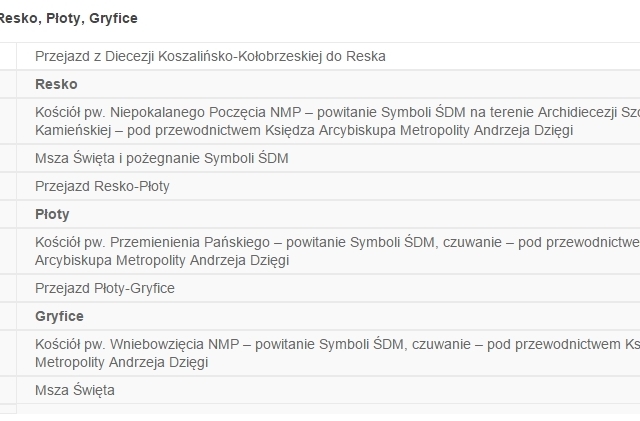Screen dimensions: 640x421
Task: Click the Przejazd Resko-Płoty row
Action: tap(328, 186)
